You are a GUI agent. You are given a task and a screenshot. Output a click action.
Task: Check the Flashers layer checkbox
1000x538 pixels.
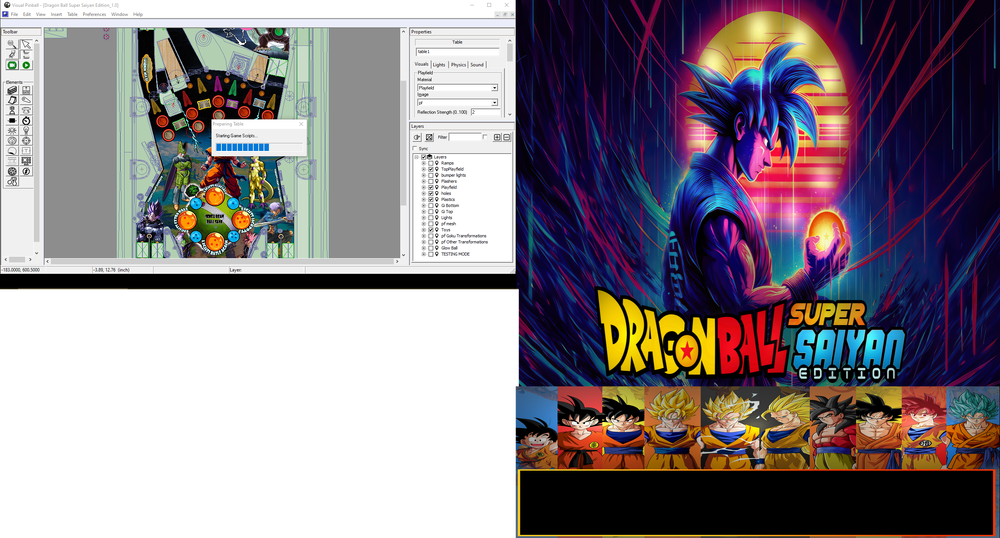pyautogui.click(x=430, y=181)
